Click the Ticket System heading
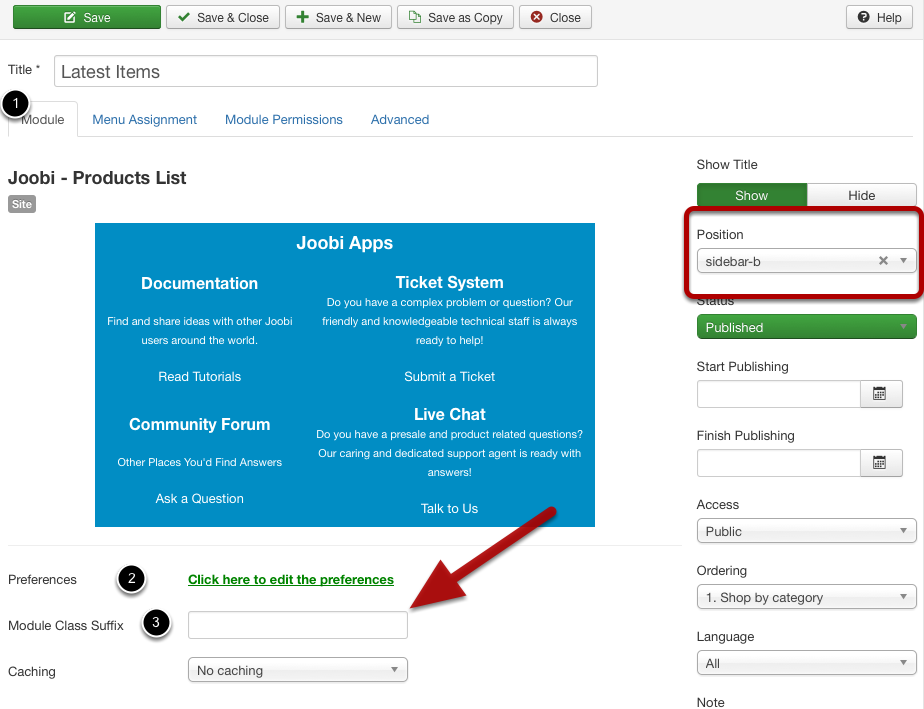This screenshot has width=924, height=709. coord(450,282)
